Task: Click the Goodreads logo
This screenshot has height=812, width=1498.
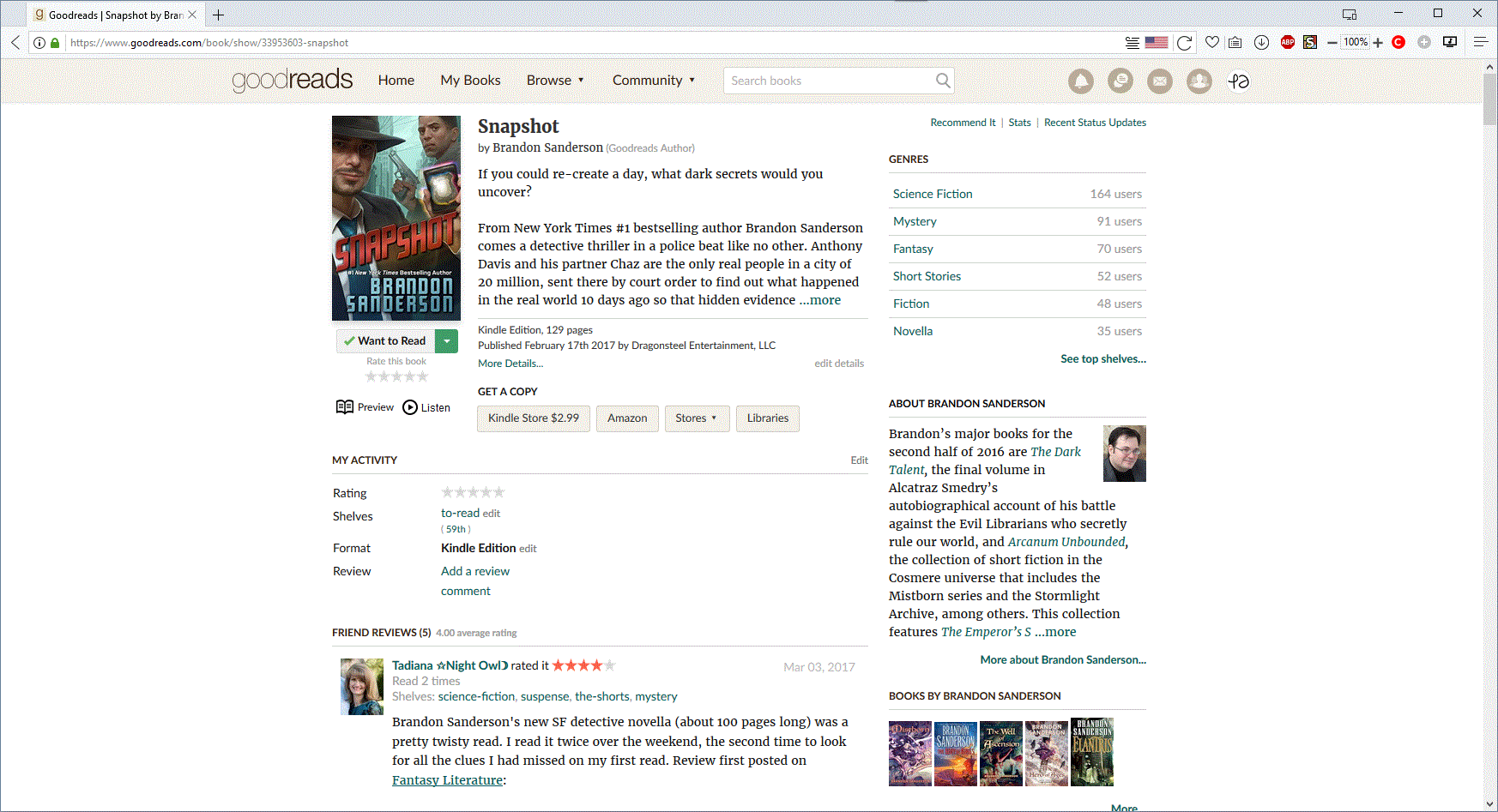Action: click(x=293, y=80)
